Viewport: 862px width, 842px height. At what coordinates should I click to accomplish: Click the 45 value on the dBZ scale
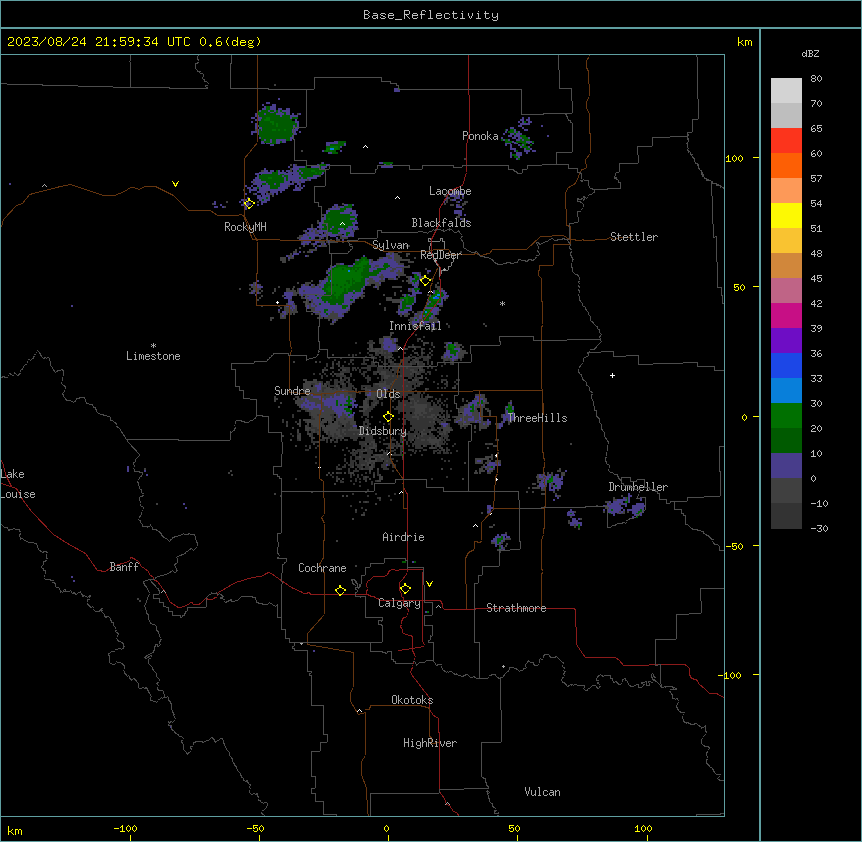point(816,279)
